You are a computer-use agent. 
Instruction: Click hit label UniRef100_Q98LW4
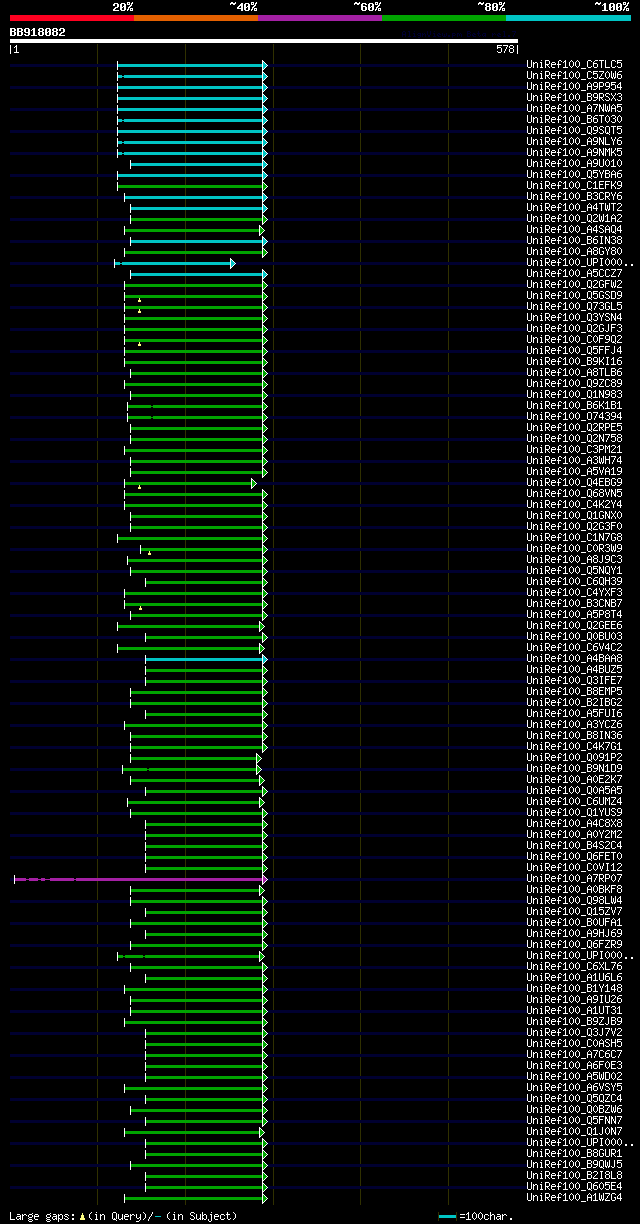[574, 901]
